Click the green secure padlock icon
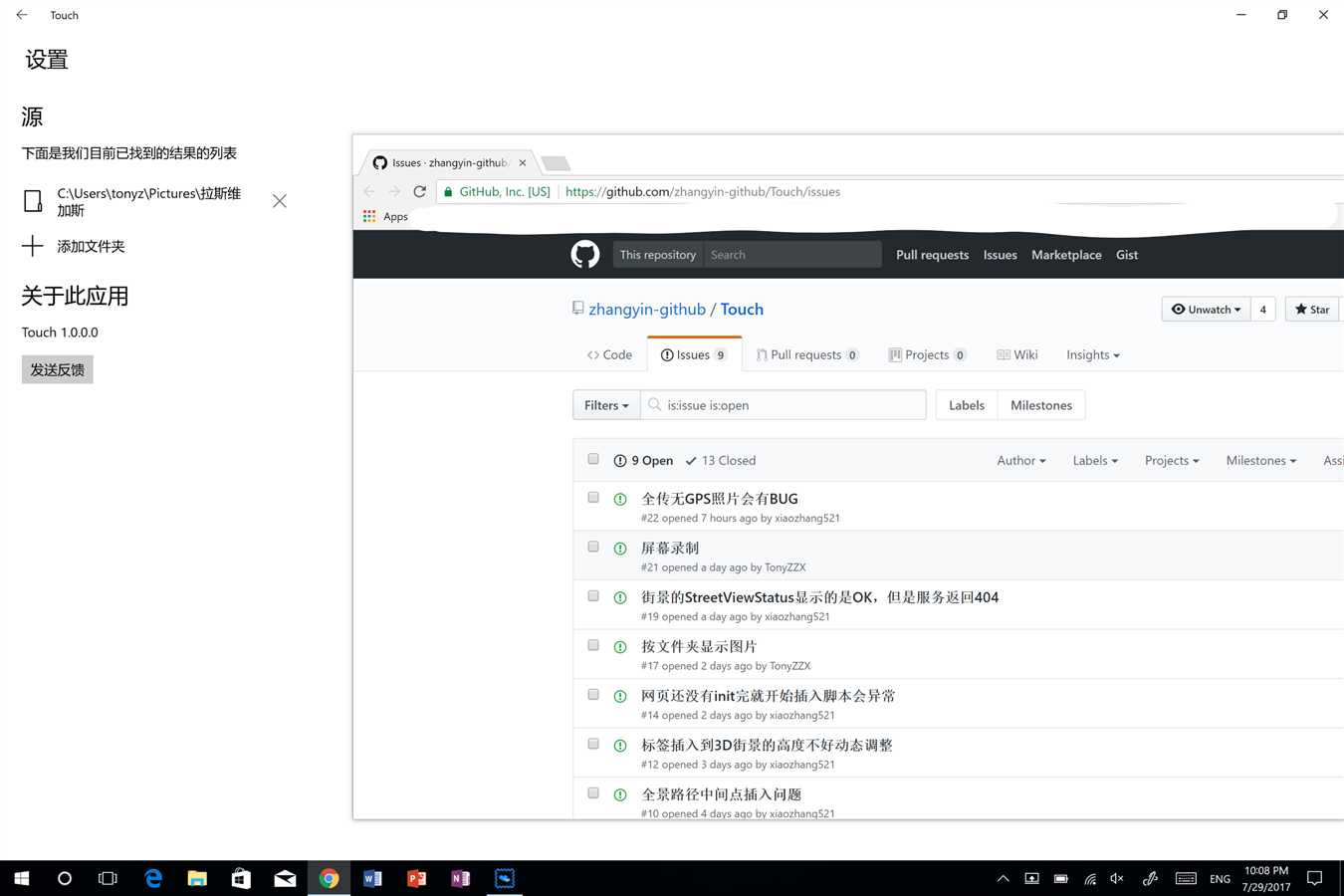This screenshot has width=1344, height=896. point(448,191)
